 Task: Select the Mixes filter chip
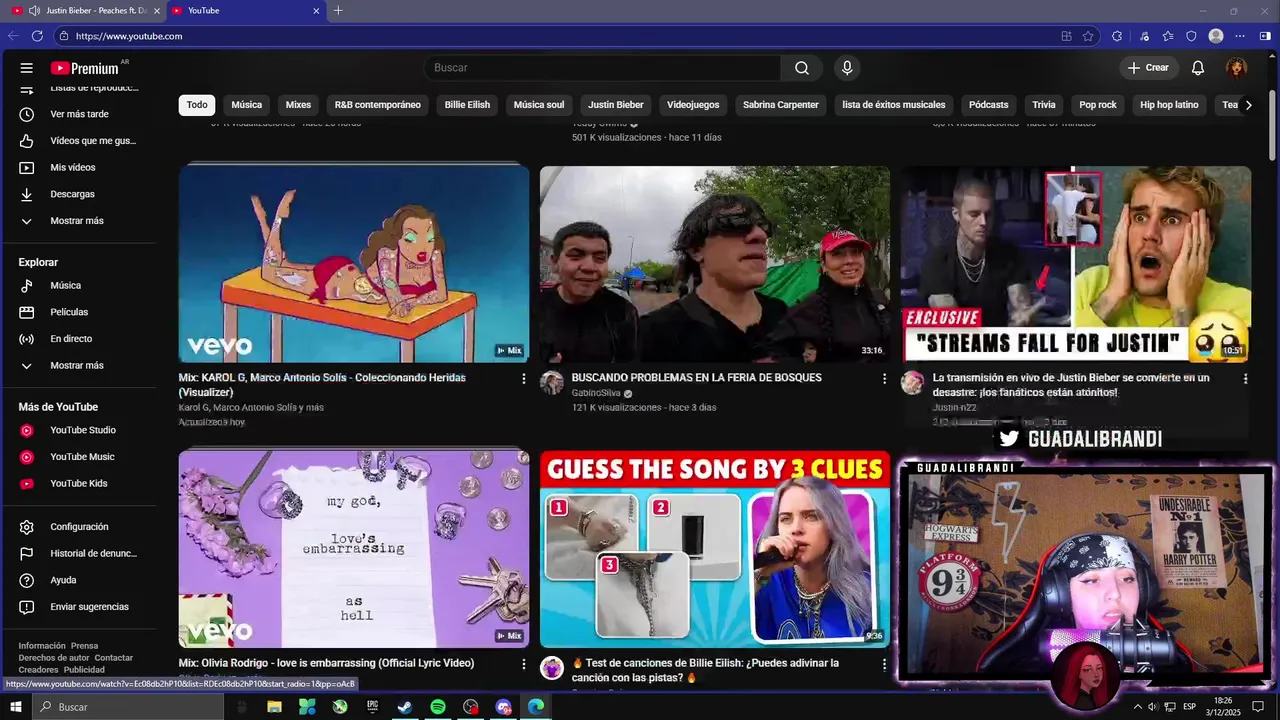tap(298, 105)
